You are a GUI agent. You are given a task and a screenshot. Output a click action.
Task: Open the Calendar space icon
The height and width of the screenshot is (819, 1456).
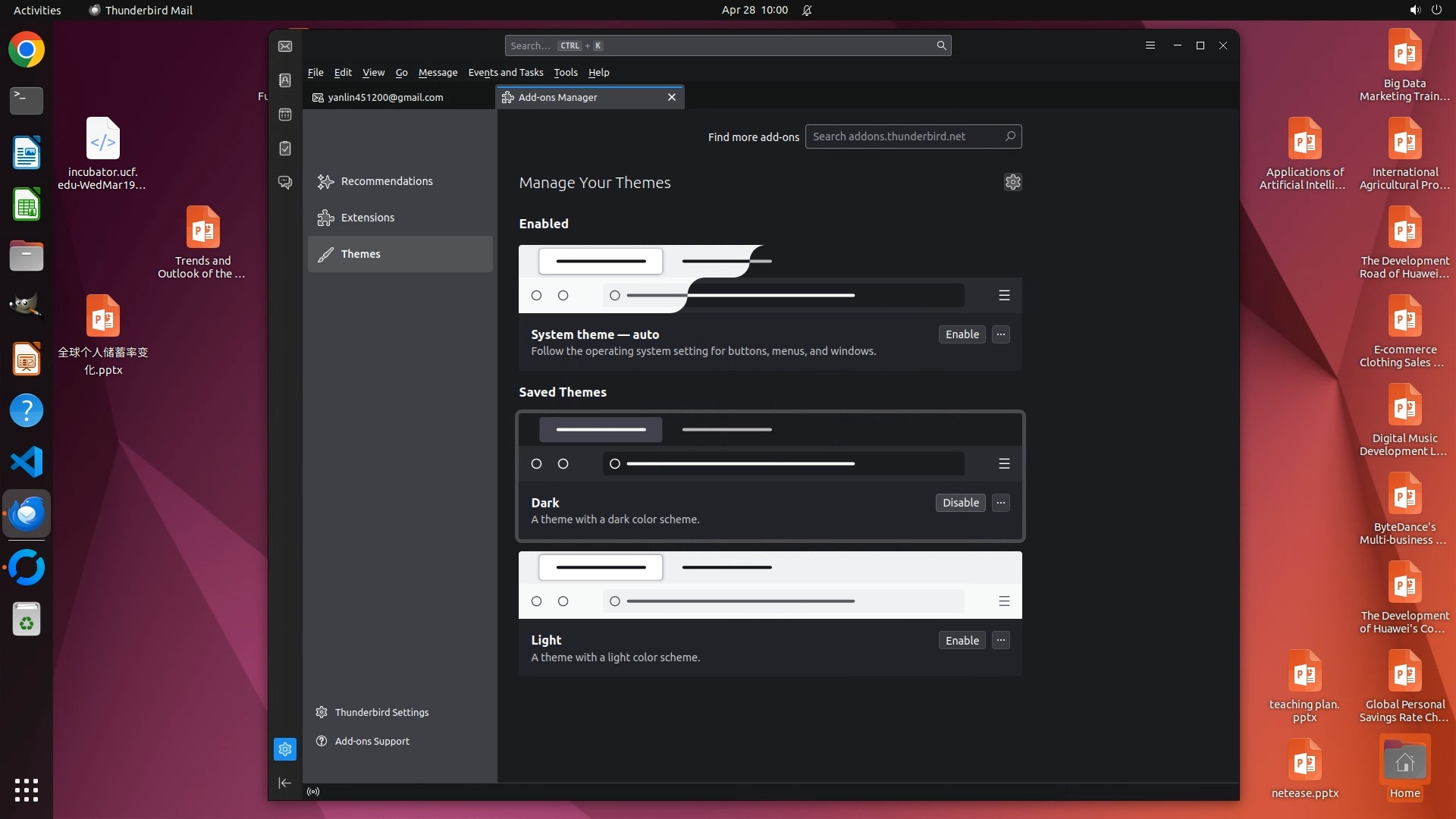point(285,115)
